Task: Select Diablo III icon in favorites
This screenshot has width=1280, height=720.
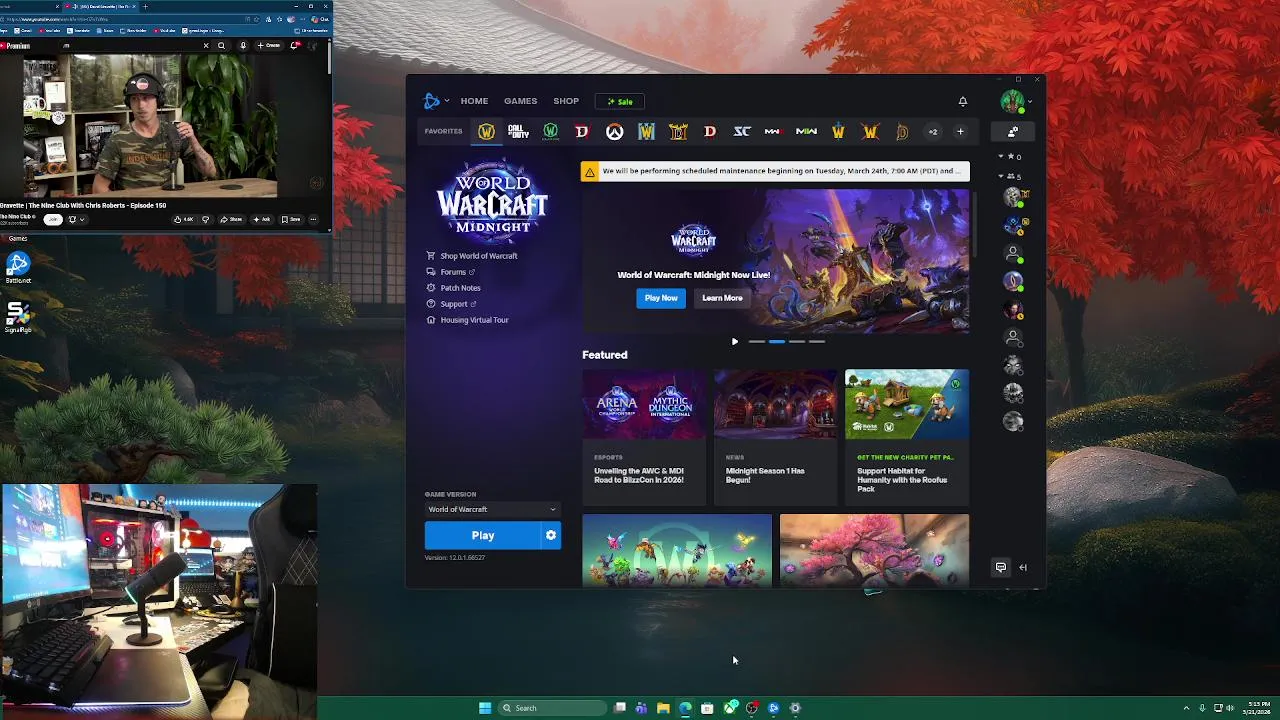Action: point(710,131)
